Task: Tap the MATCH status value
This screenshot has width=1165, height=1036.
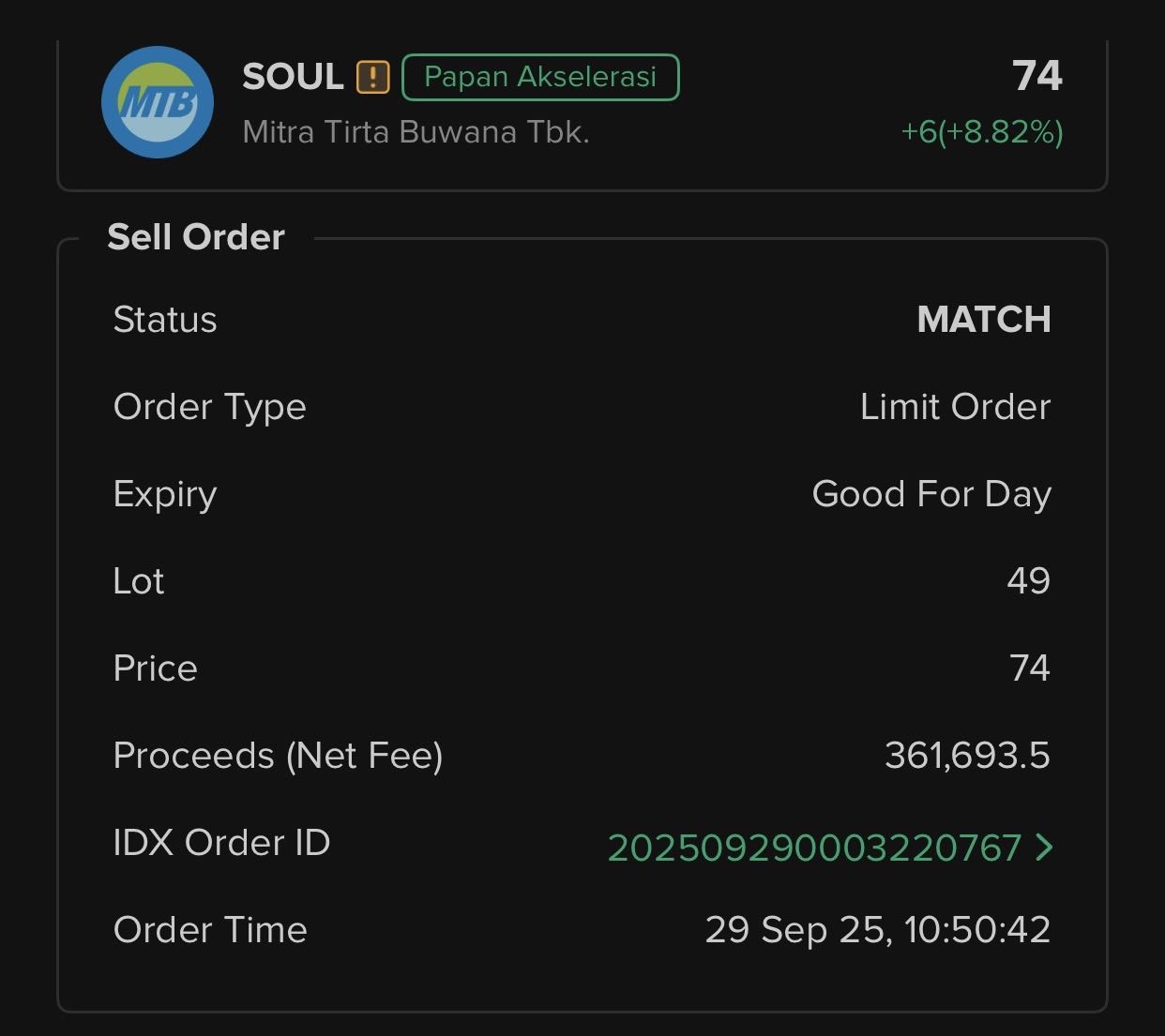Action: coord(983,320)
